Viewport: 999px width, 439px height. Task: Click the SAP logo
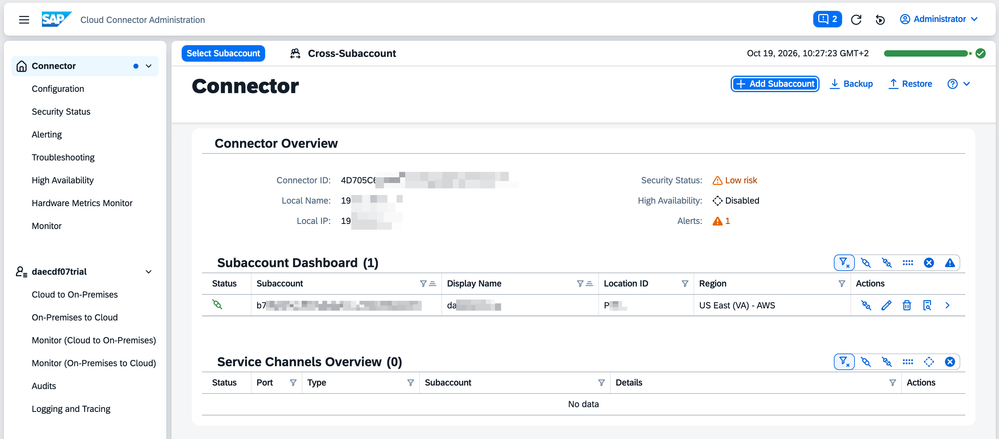(57, 20)
